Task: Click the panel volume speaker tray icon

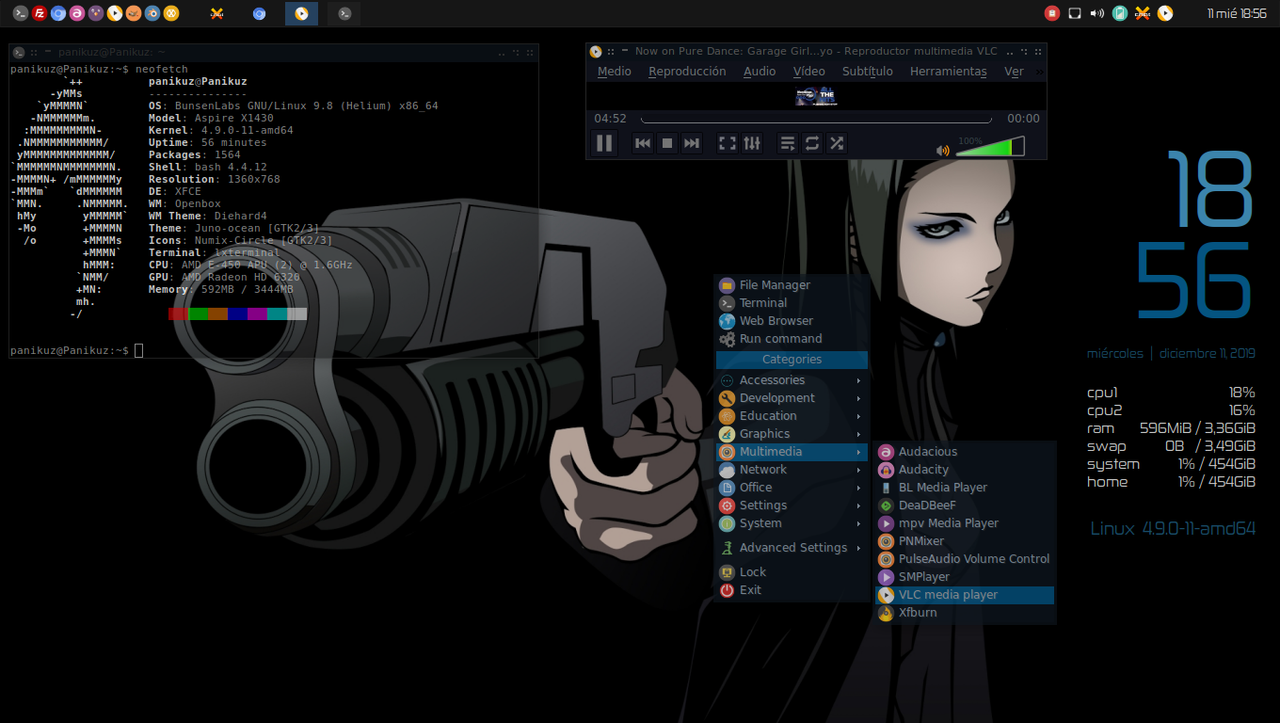Action: (x=1097, y=13)
